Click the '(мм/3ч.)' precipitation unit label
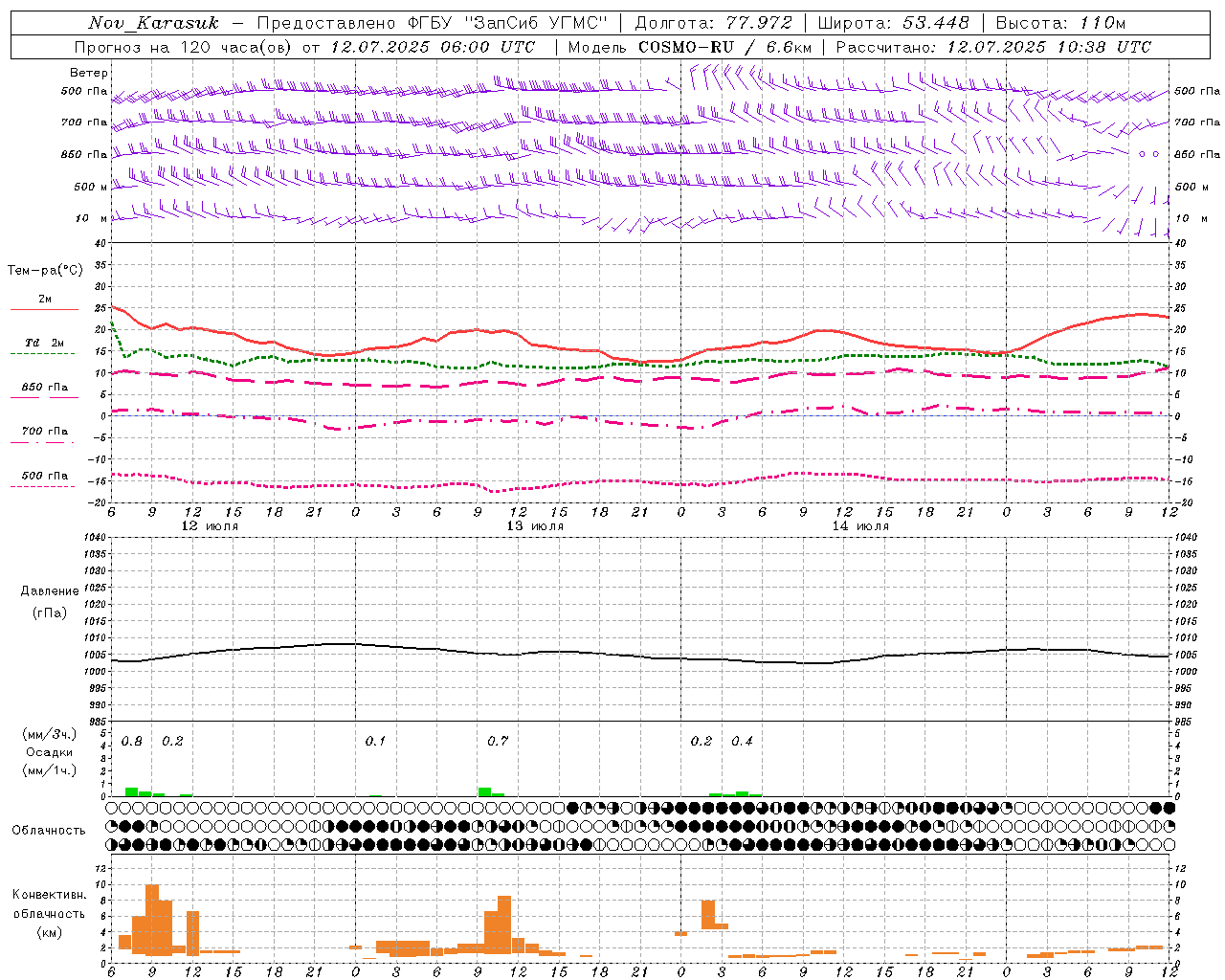Screen dimensions: 1225x980 coord(50,735)
